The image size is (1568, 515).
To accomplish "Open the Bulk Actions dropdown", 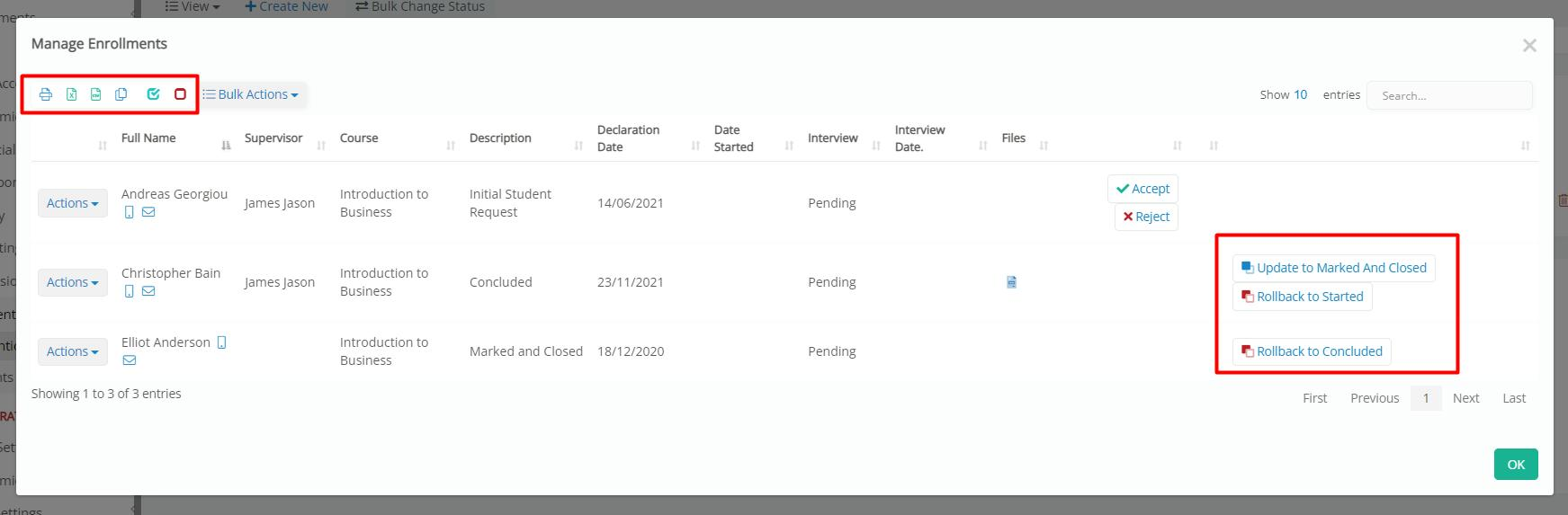I will click(251, 94).
